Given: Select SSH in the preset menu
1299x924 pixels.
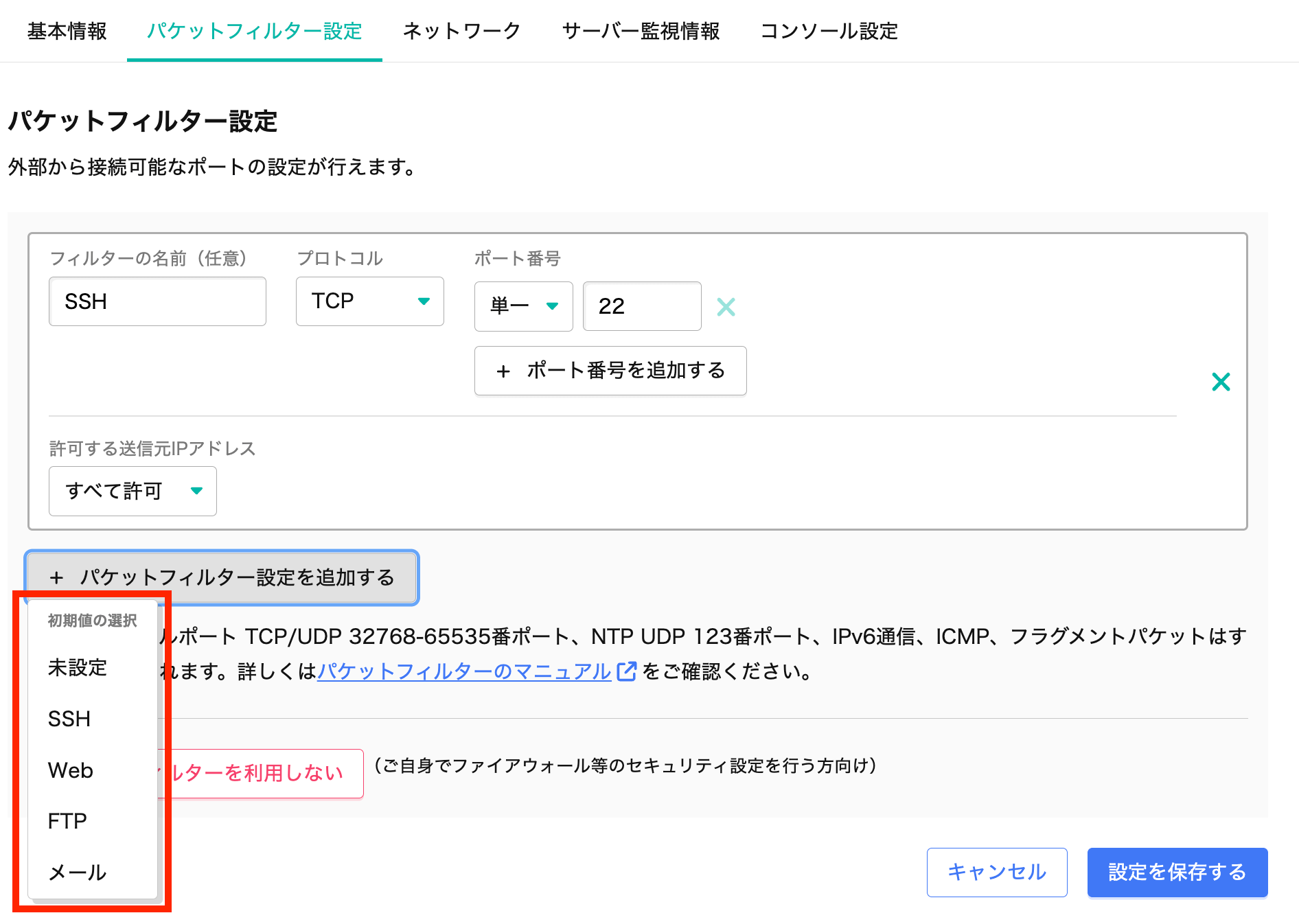Looking at the screenshot, I should coord(69,719).
